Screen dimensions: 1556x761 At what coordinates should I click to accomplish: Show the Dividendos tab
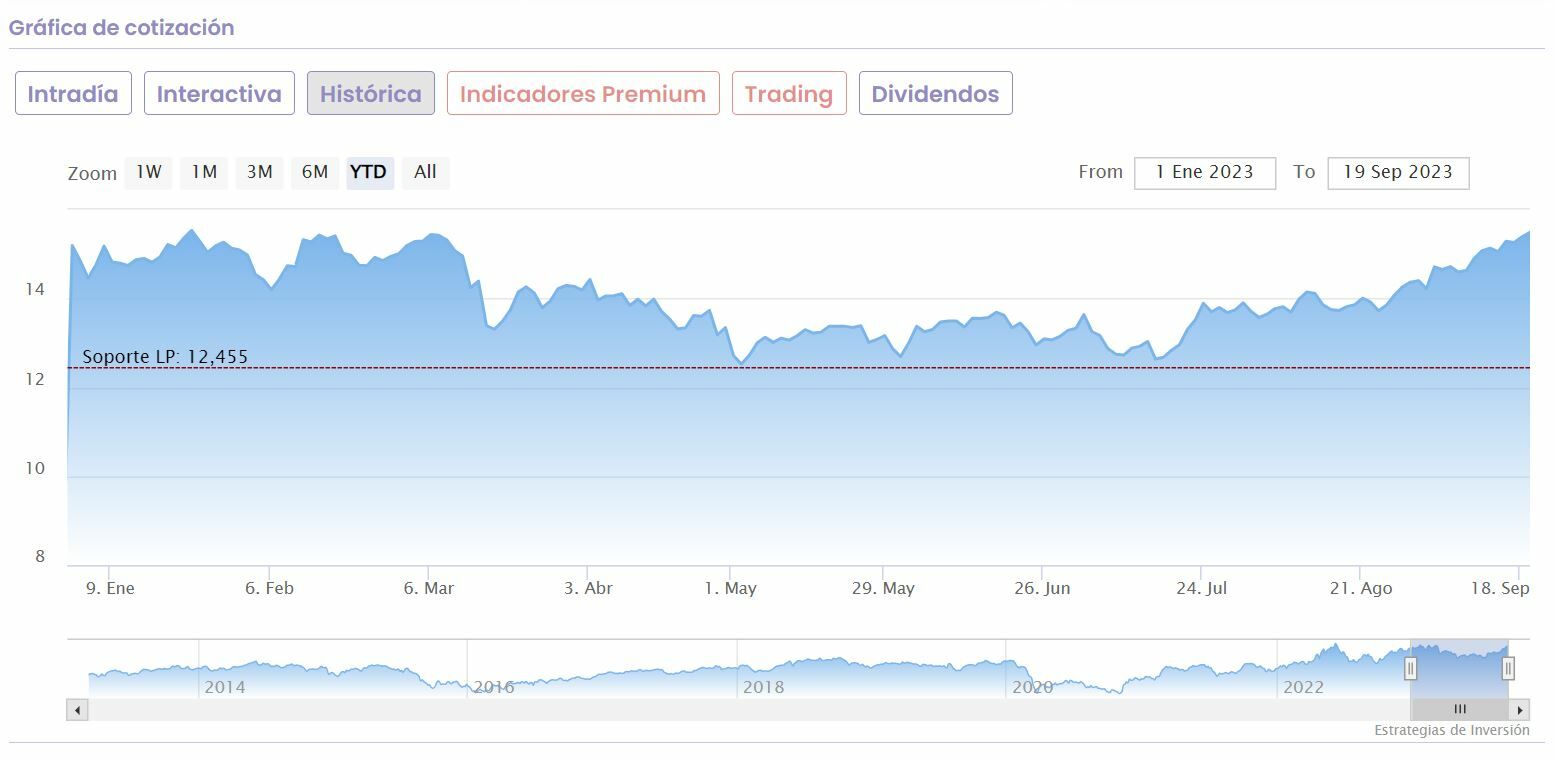point(935,94)
